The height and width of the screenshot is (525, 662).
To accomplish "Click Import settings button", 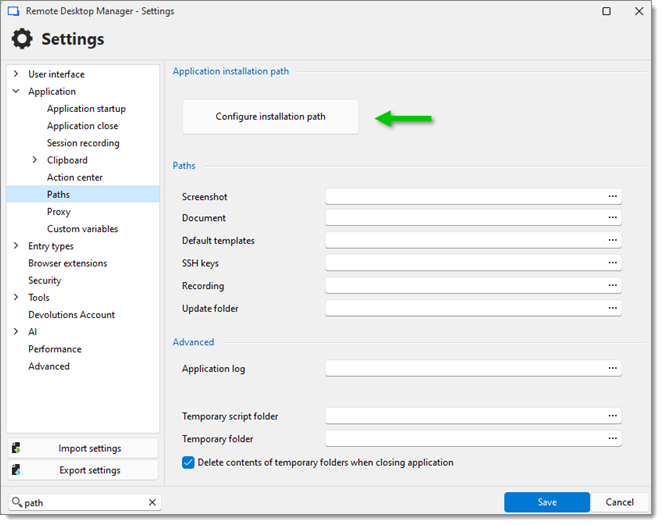I will point(83,448).
